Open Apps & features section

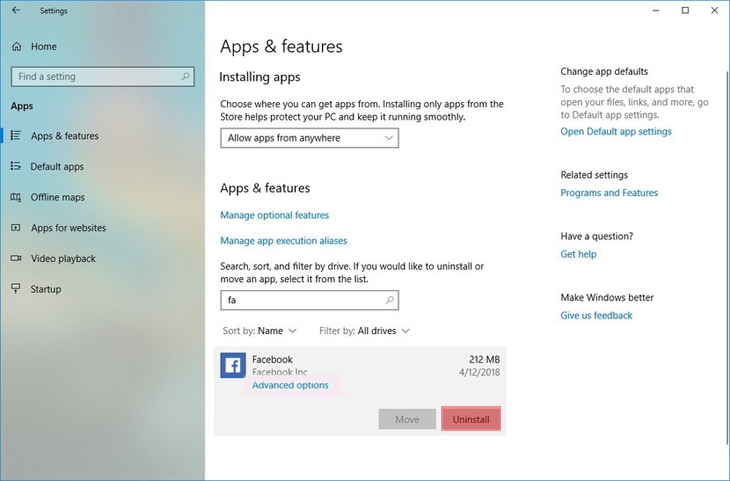pyautogui.click(x=65, y=136)
